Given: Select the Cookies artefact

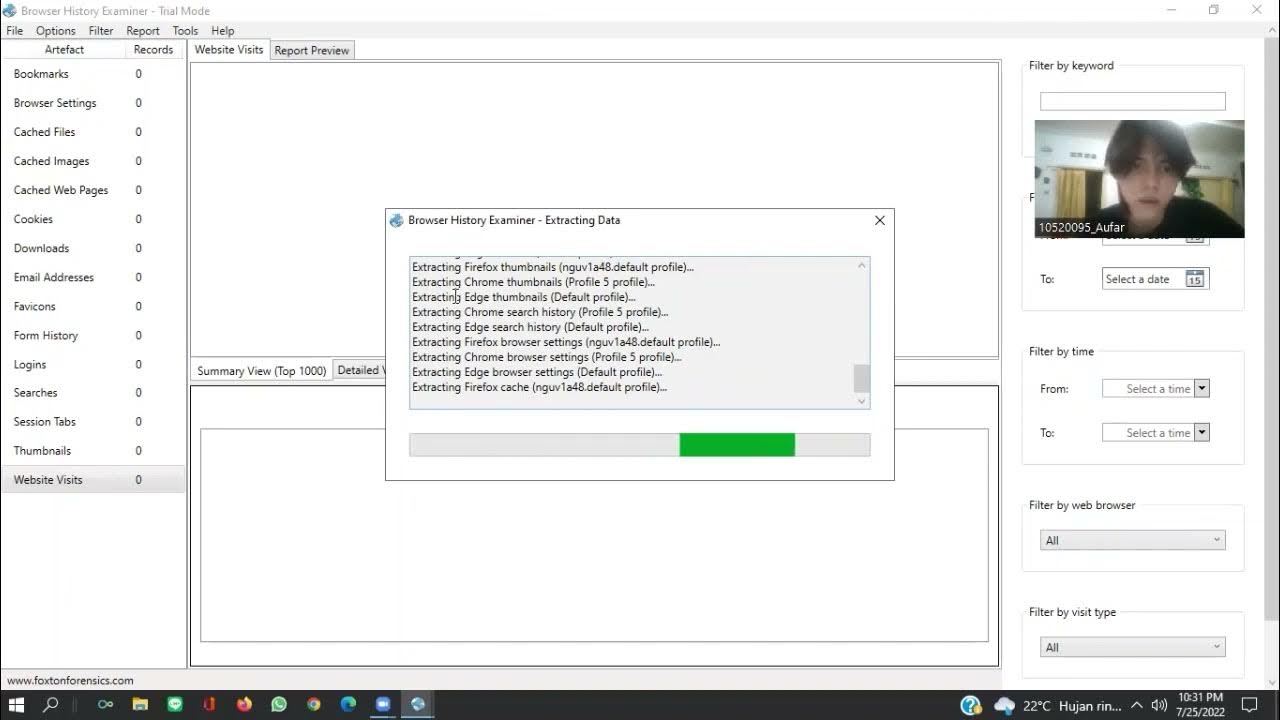Looking at the screenshot, I should coord(93,219).
